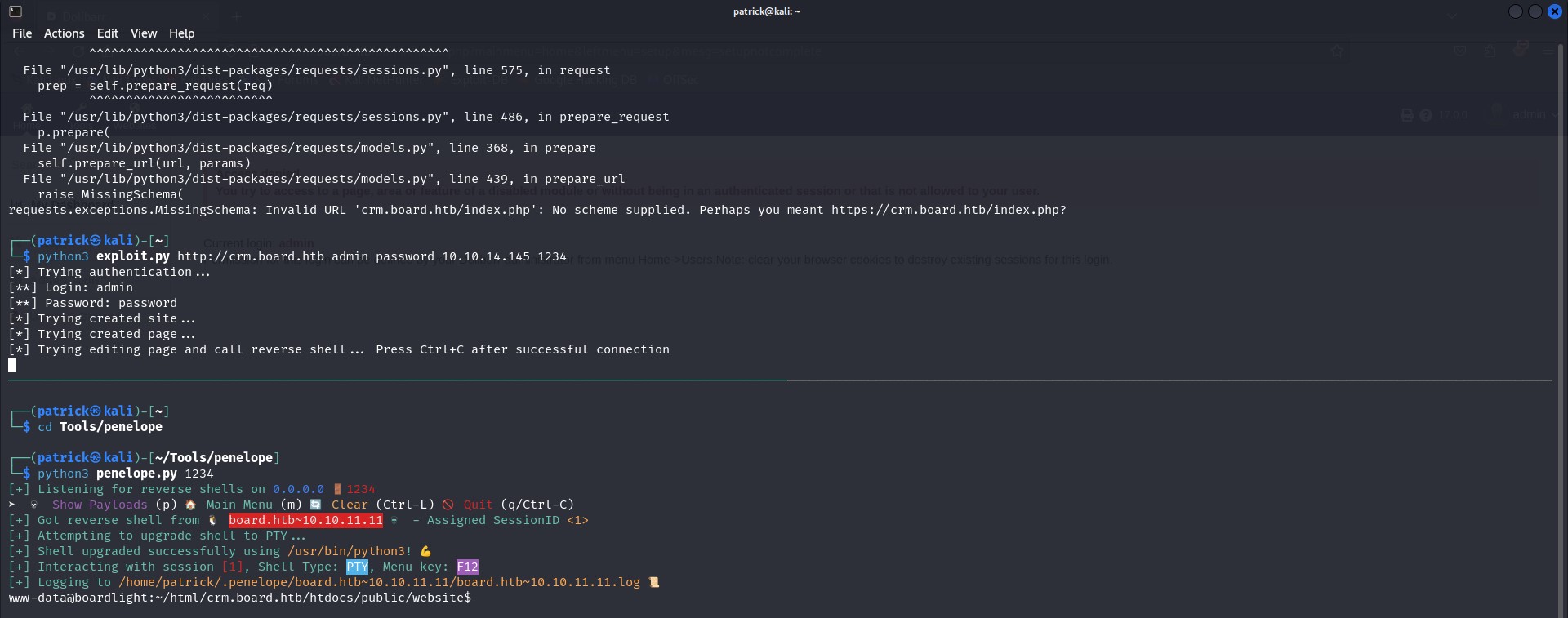Click the blue highlighted 'PTY' label
This screenshot has height=618, width=1568.
[357, 567]
